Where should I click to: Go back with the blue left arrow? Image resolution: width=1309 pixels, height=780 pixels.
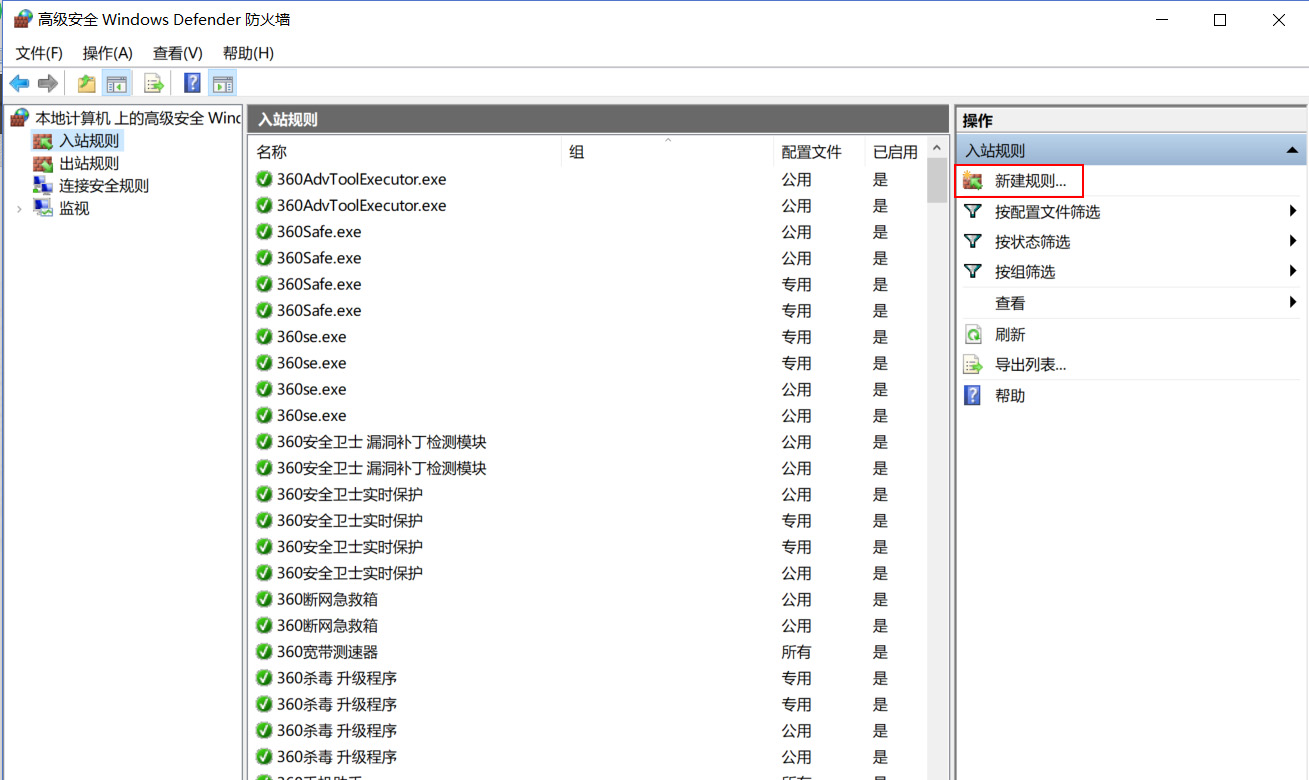click(x=19, y=83)
